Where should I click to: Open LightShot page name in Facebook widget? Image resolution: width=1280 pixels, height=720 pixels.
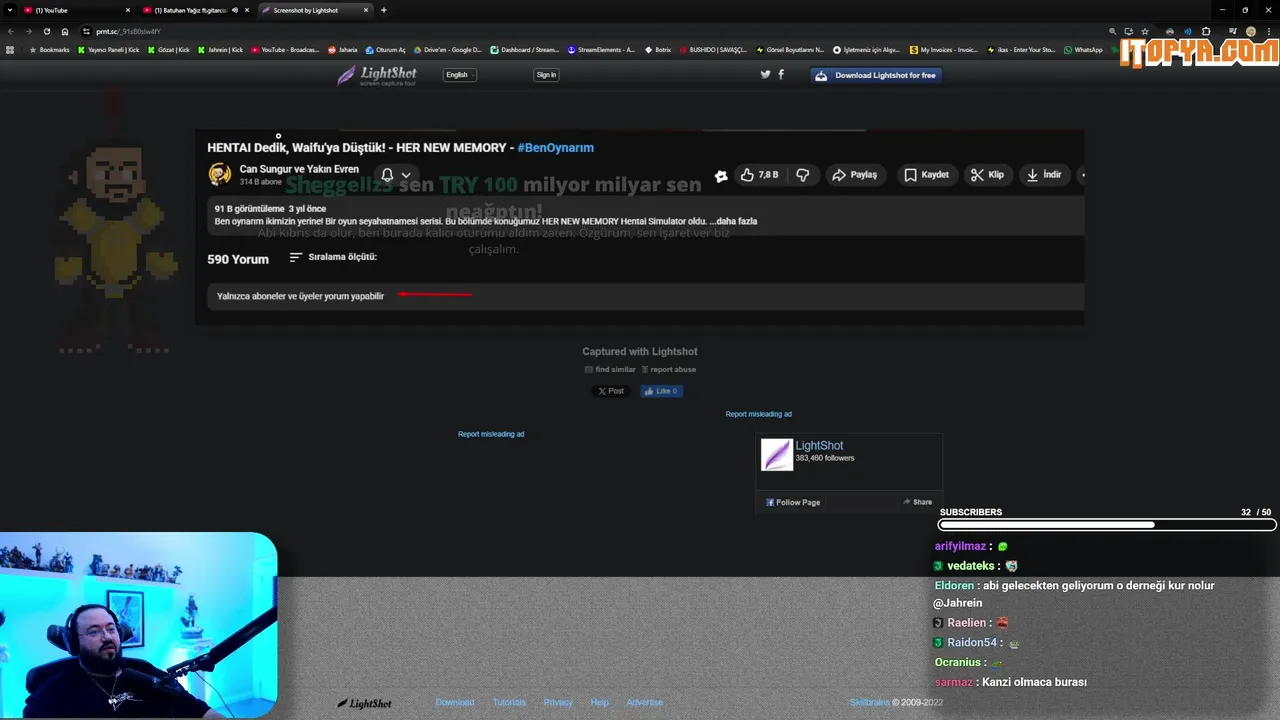click(x=819, y=446)
